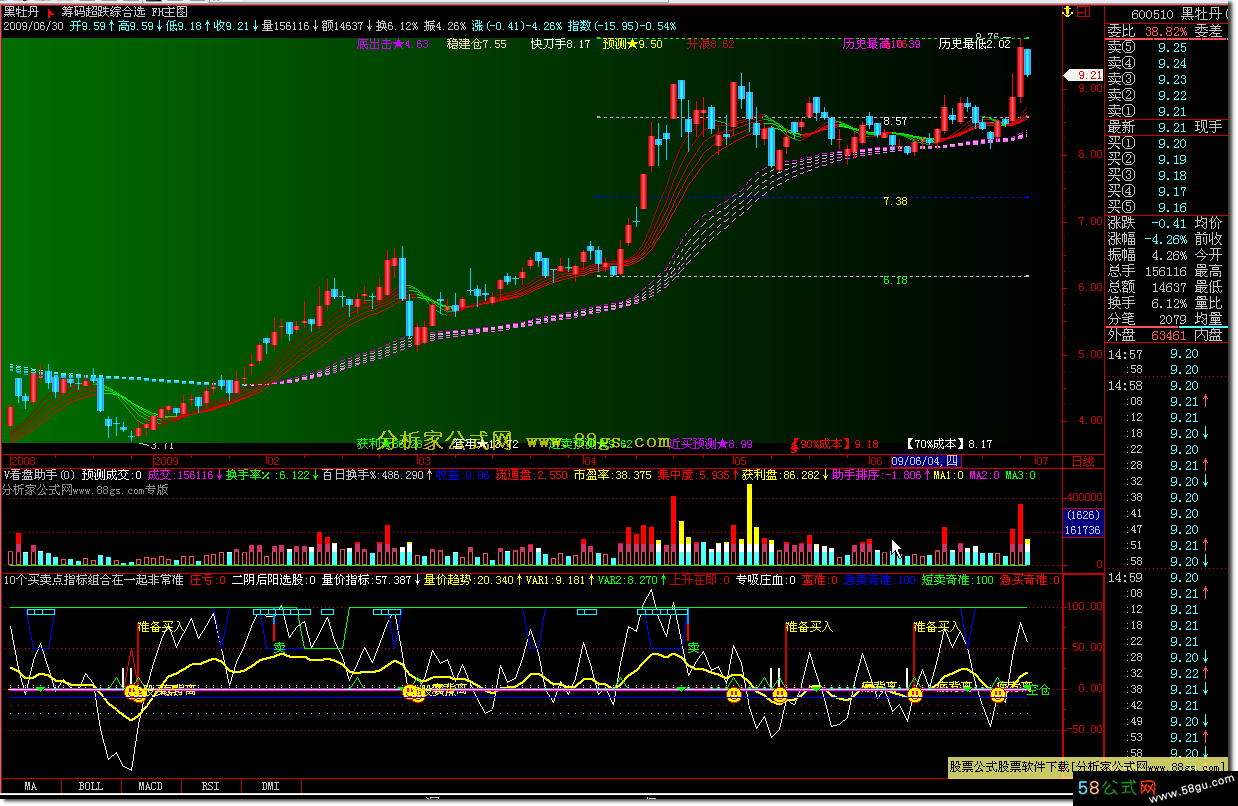Click smiley marker below leftmost 准备买入 label

coord(133,690)
